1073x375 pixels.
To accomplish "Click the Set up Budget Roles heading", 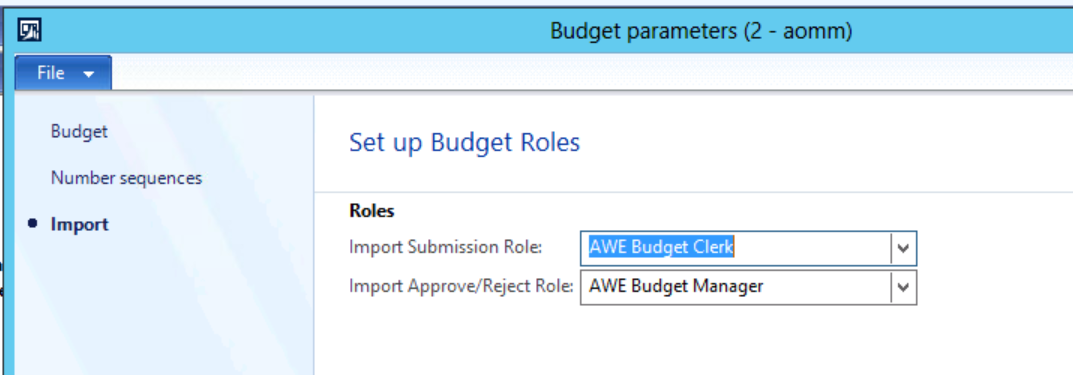I will click(x=465, y=142).
